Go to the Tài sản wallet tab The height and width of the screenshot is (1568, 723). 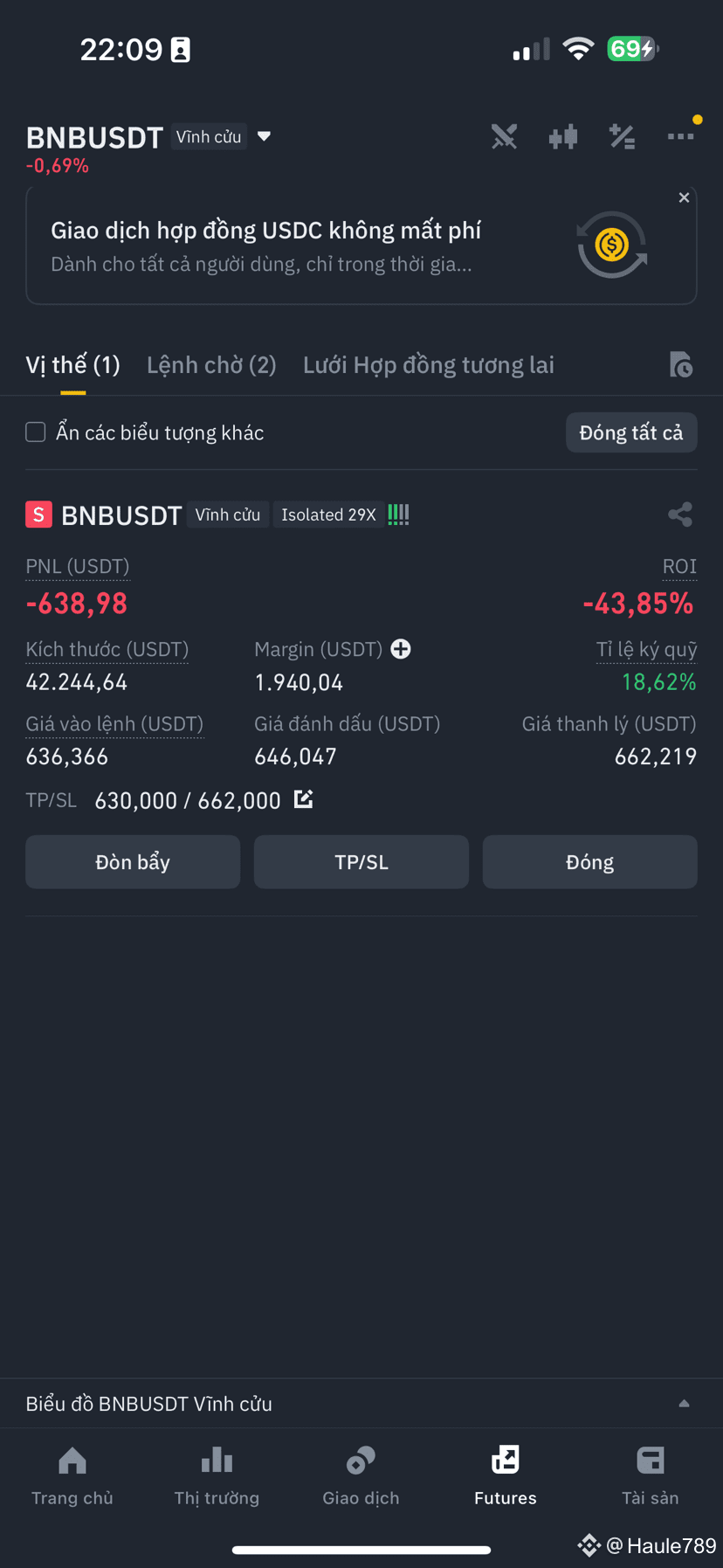(x=651, y=1475)
